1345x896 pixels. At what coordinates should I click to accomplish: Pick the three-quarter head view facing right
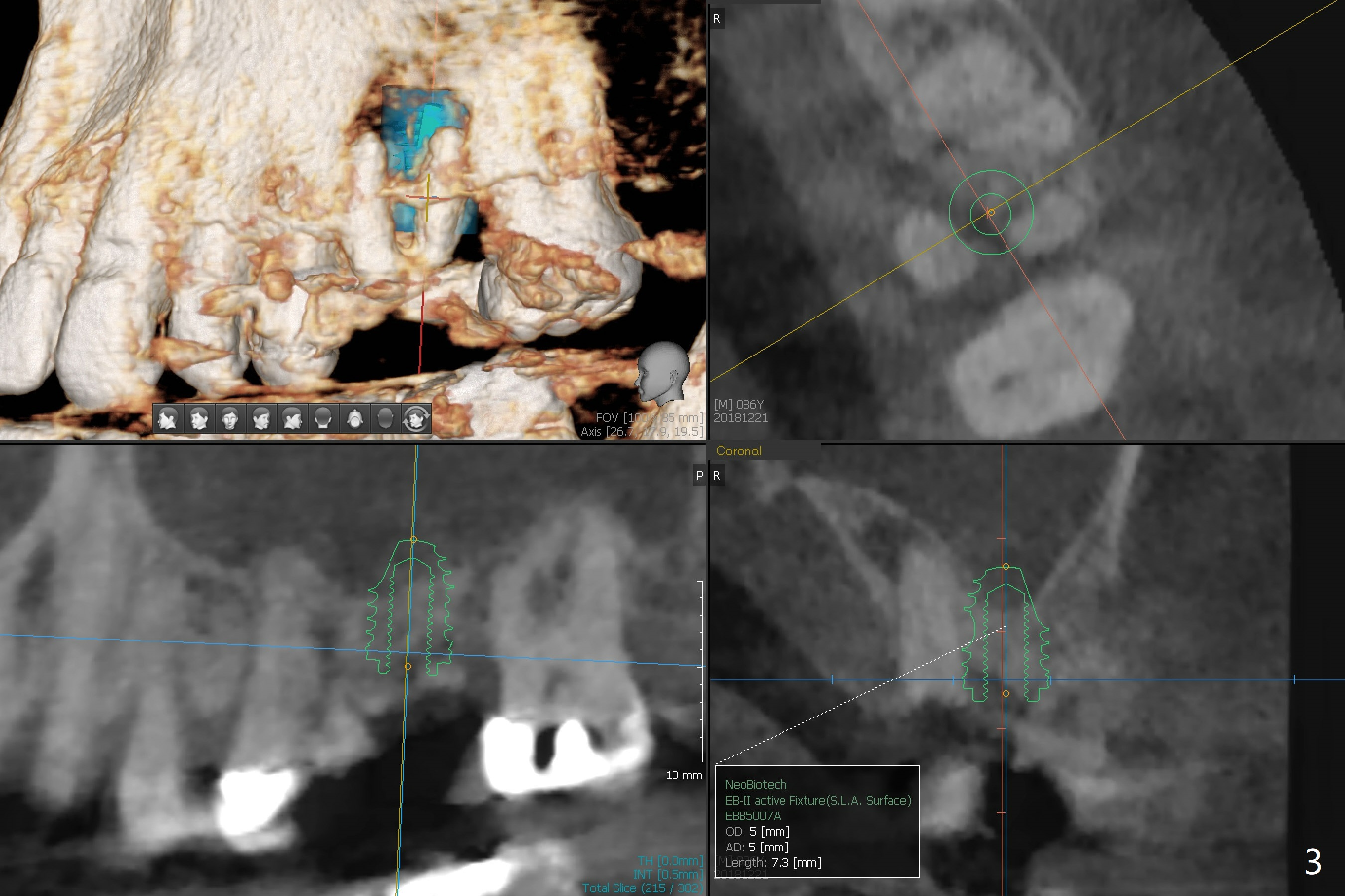click(x=261, y=419)
